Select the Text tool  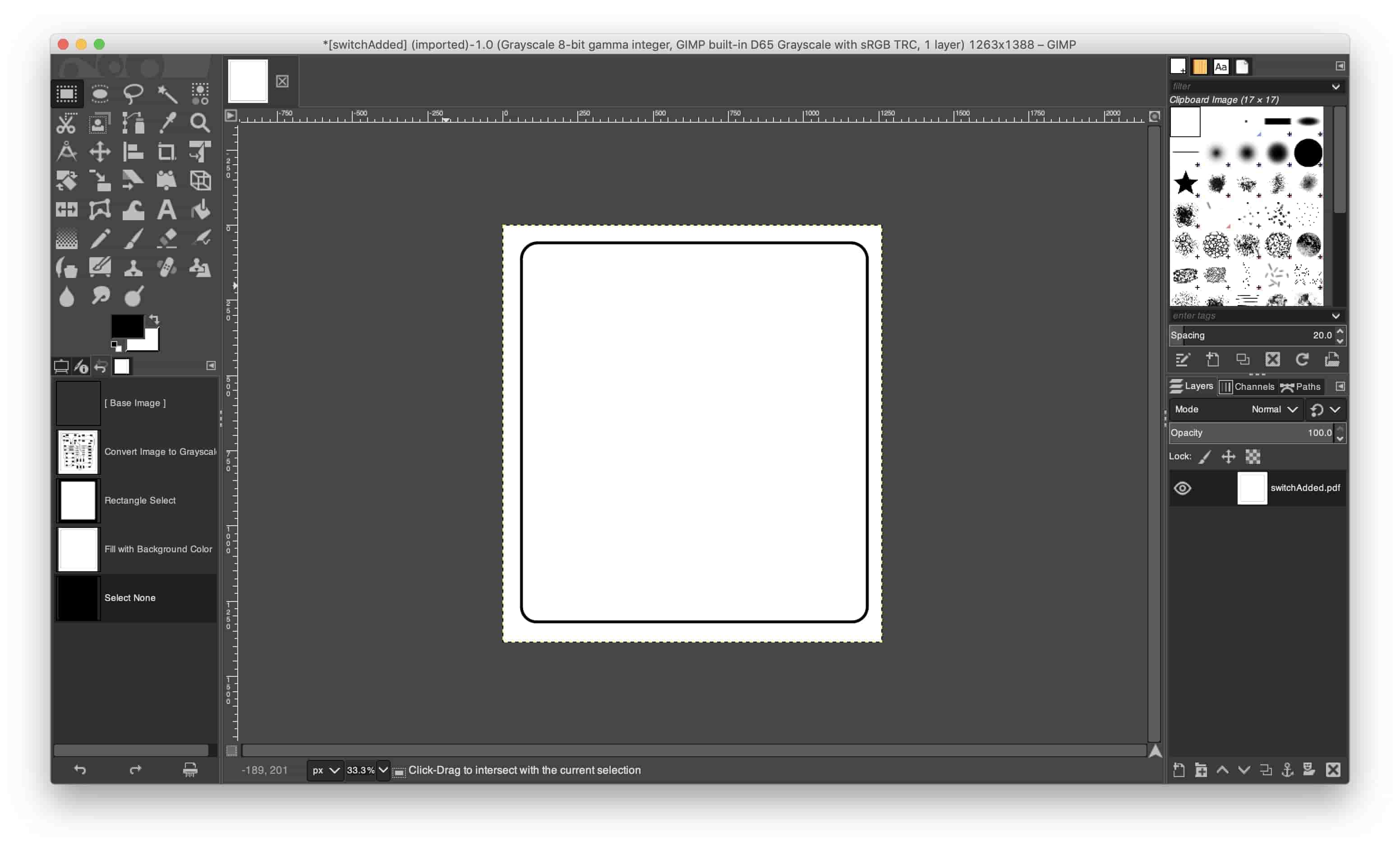click(166, 209)
